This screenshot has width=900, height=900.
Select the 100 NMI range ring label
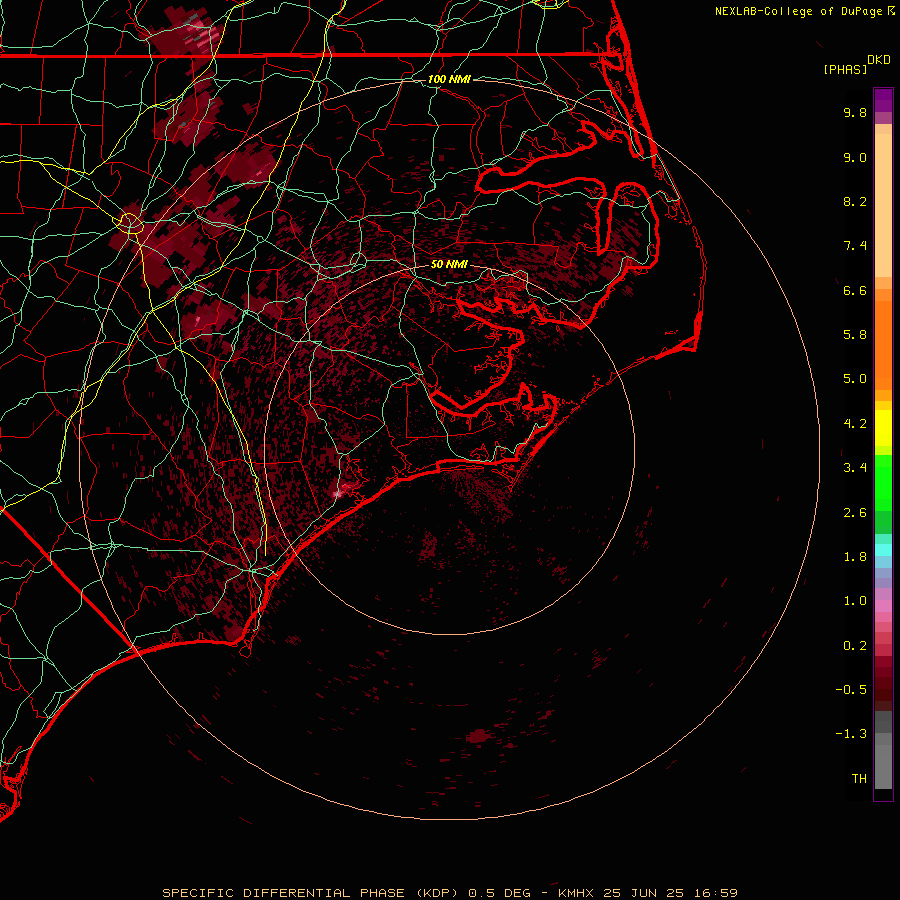(x=449, y=79)
